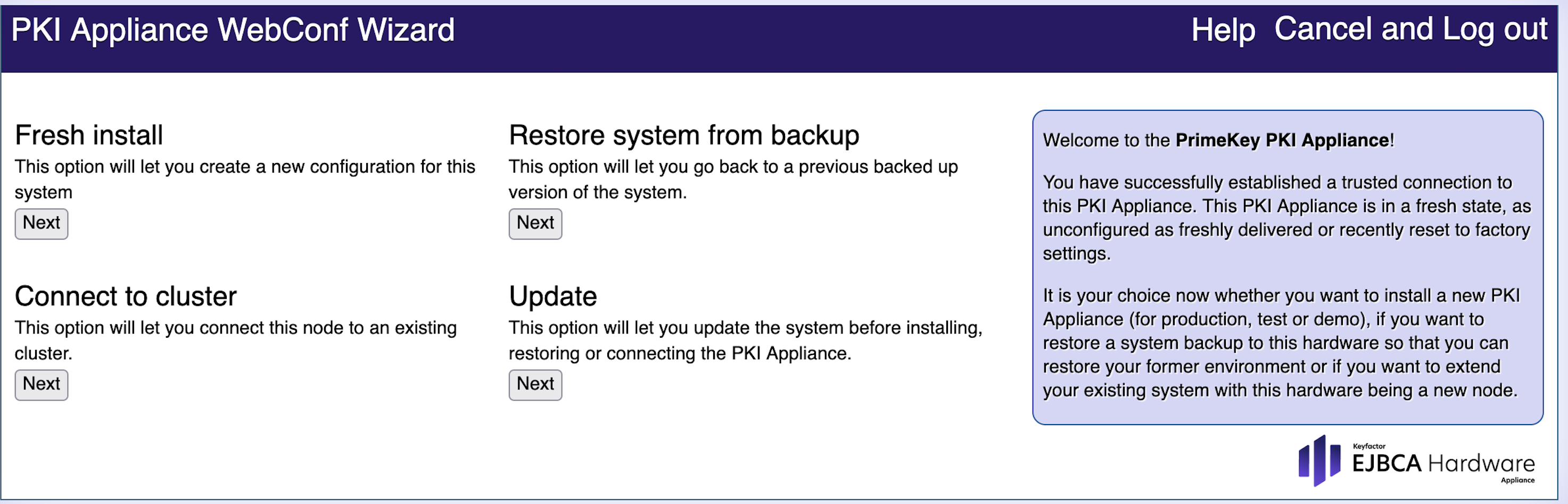Screen dimensions: 1568x504
Task: Click the trusted connection paragraph in welcome box
Action: (x=1285, y=217)
